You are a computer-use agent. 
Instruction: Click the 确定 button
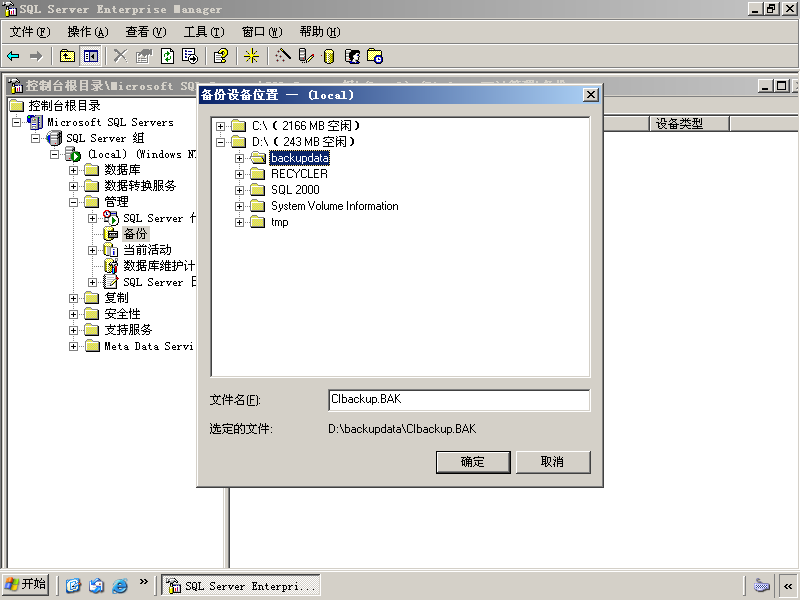pyautogui.click(x=473, y=462)
